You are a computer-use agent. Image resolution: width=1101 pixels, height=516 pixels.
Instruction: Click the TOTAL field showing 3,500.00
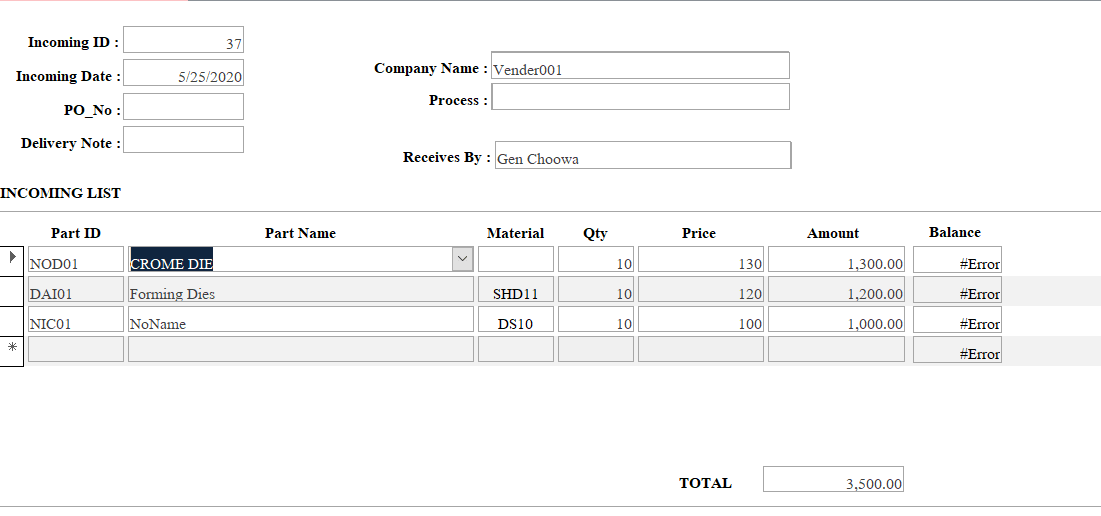tap(833, 480)
